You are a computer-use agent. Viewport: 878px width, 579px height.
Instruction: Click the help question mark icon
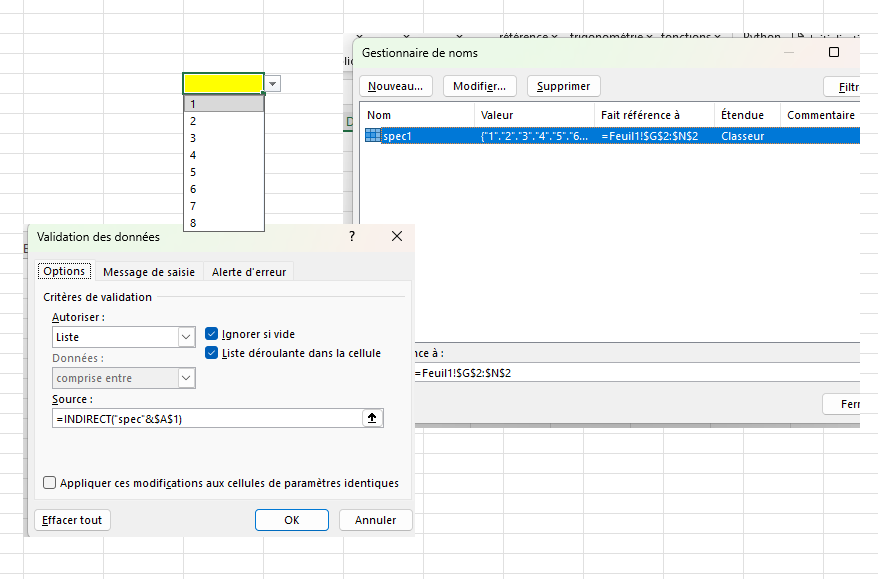tap(352, 237)
